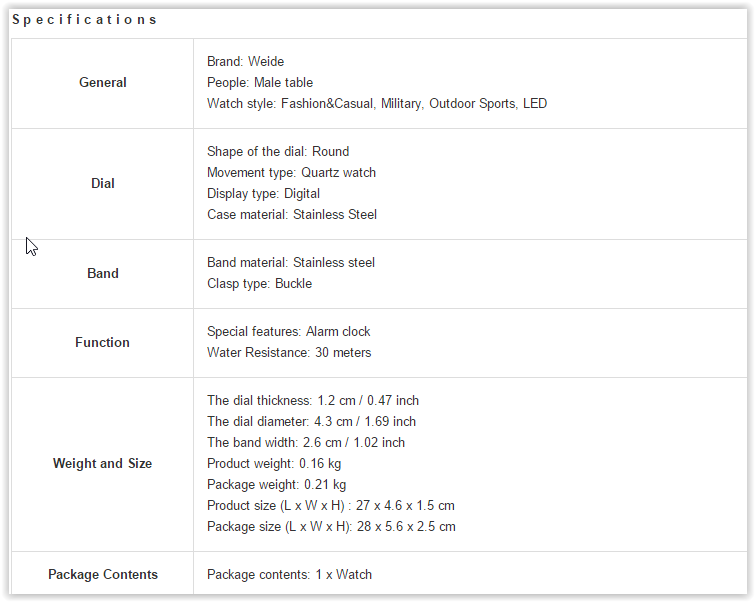The image size is (755, 602).
Task: Click Display type: Digital line
Action: (x=263, y=194)
